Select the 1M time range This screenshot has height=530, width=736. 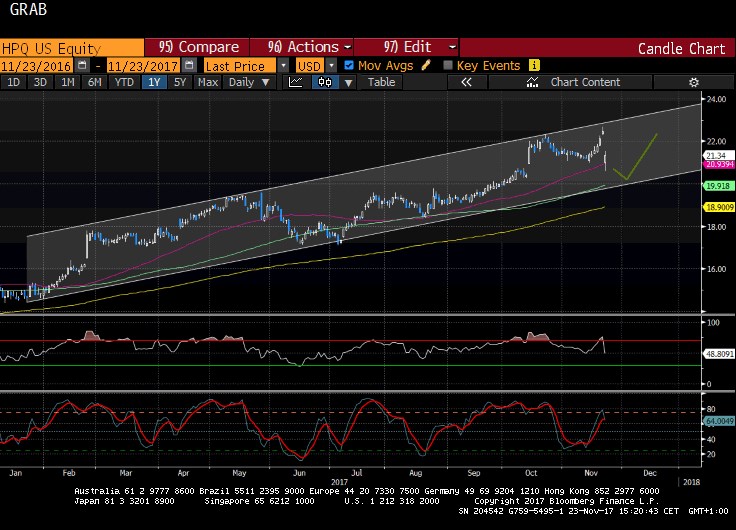click(68, 82)
